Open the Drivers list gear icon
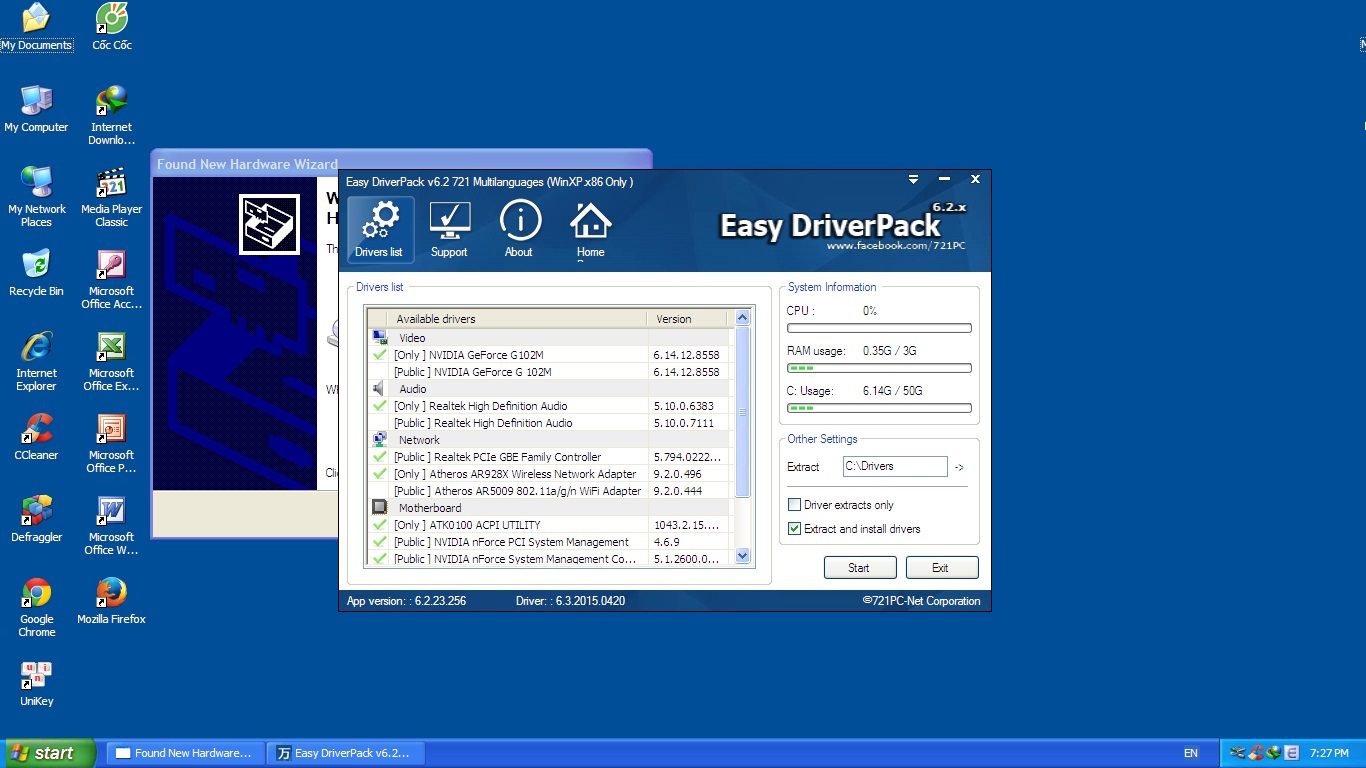The width and height of the screenshot is (1366, 768). coord(379,219)
